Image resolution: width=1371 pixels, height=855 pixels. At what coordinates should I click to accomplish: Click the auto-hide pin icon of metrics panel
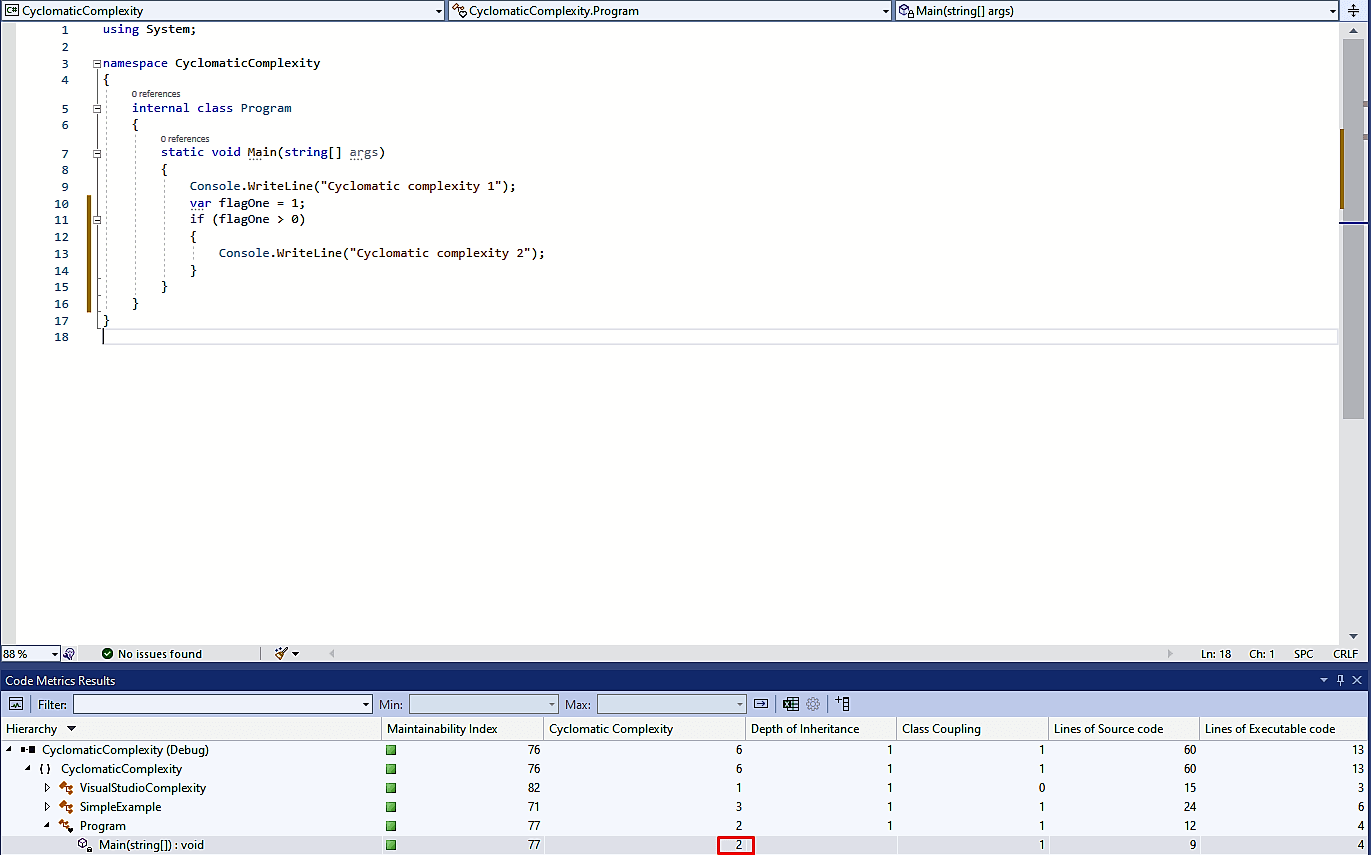[x=1340, y=680]
